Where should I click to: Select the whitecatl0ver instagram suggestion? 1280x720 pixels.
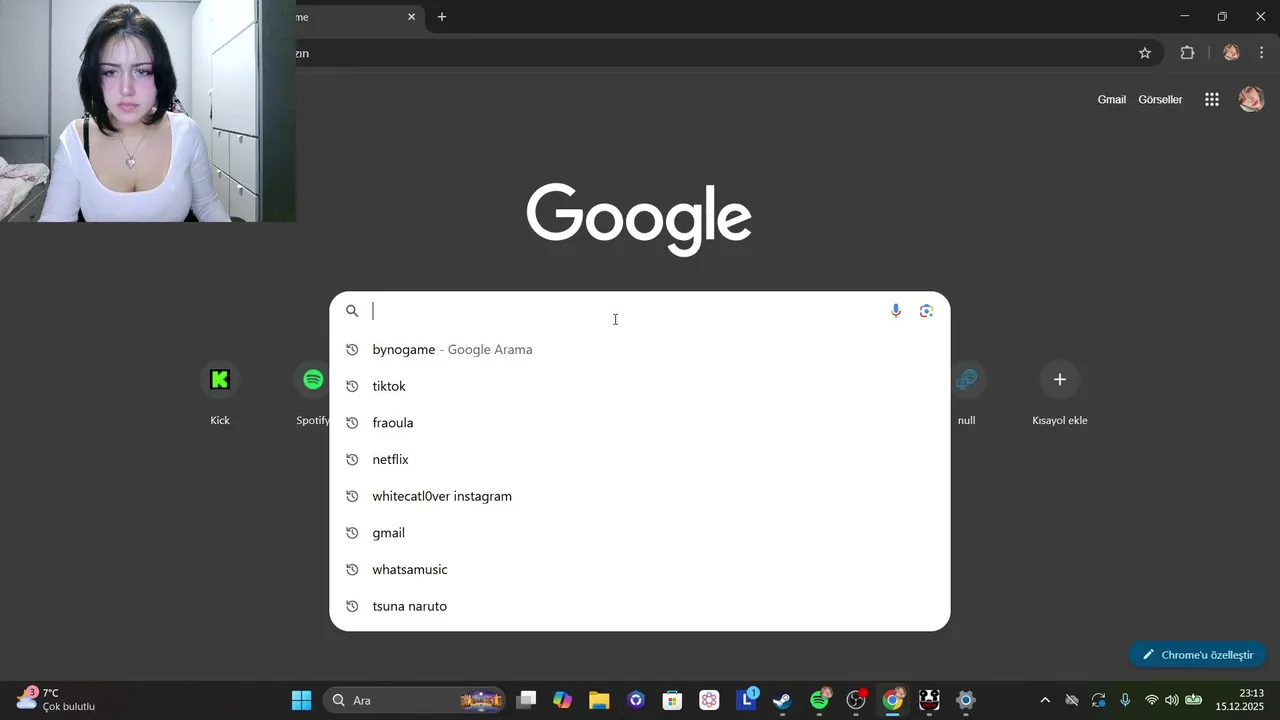tap(640, 496)
